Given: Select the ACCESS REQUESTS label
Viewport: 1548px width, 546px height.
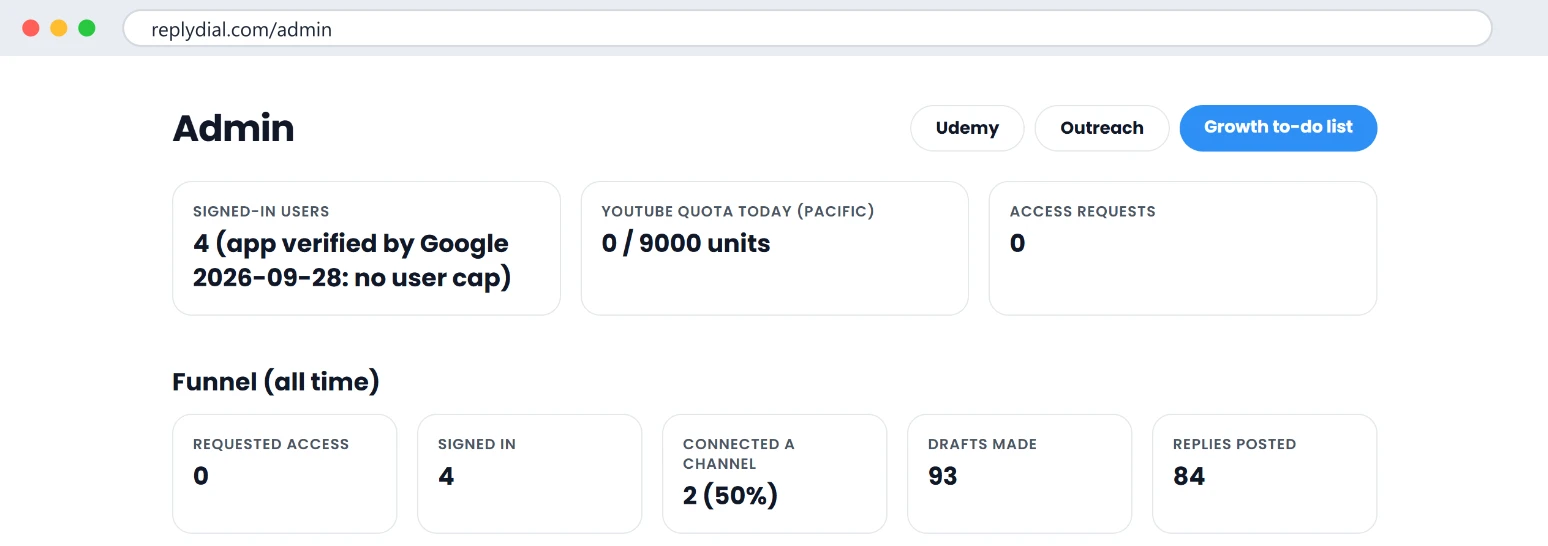Looking at the screenshot, I should pyautogui.click(x=1083, y=212).
